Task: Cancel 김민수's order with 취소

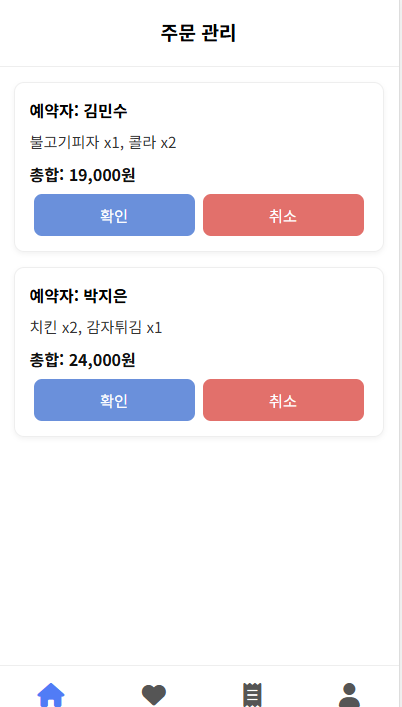Action: (283, 215)
